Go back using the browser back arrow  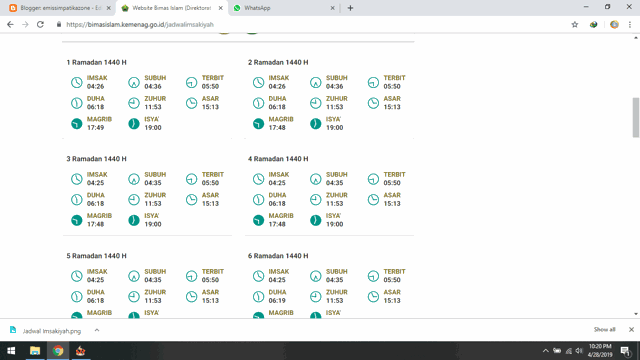10,24
